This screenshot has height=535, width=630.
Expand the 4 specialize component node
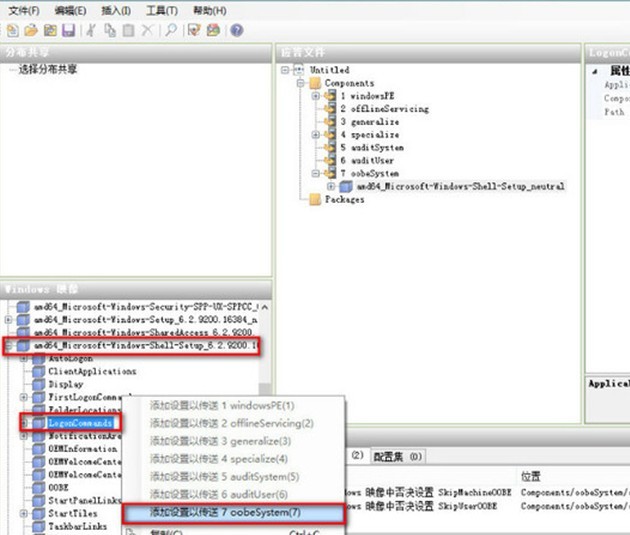tap(316, 134)
